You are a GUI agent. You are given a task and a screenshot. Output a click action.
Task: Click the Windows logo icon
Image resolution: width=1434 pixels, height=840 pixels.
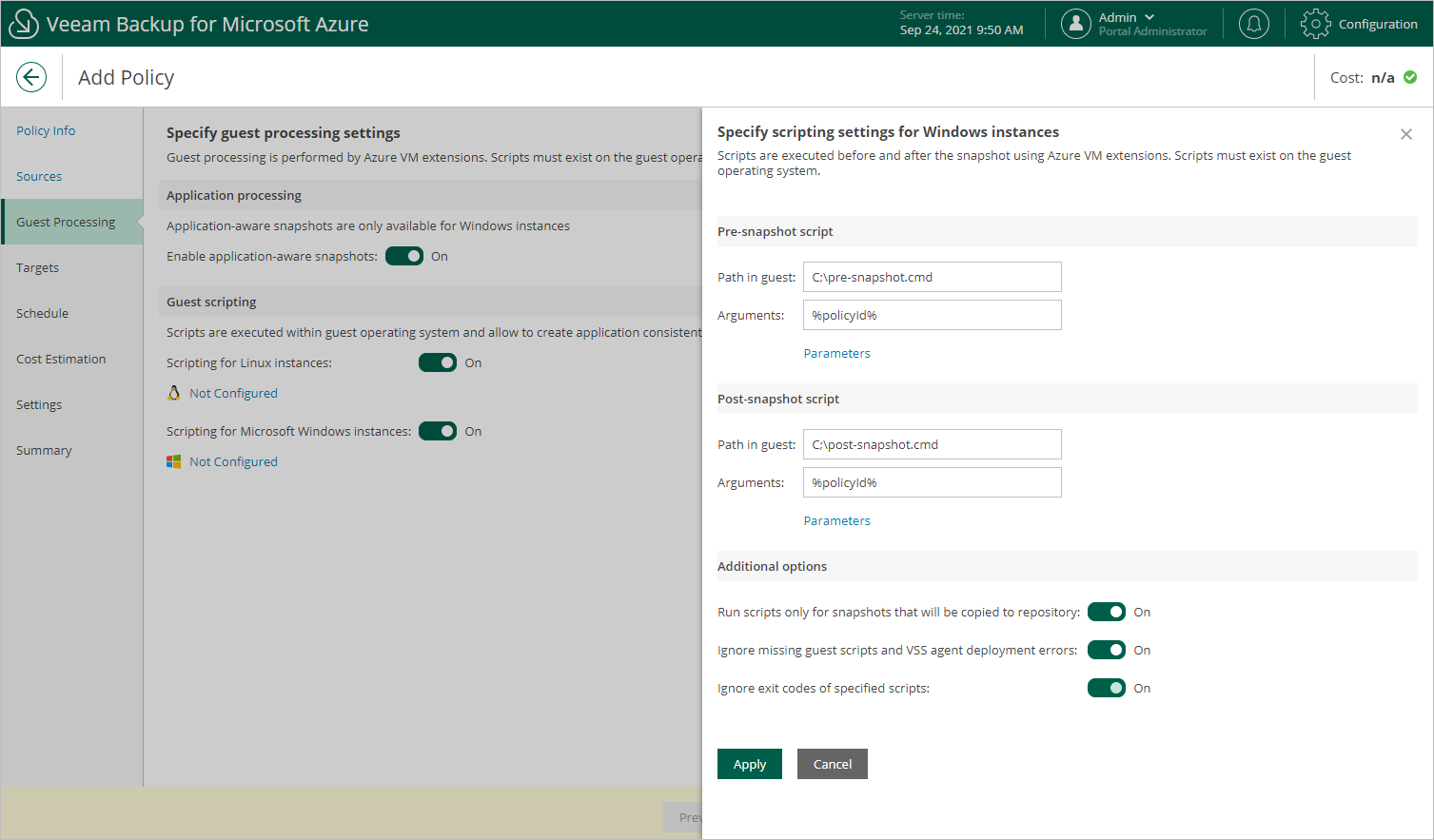coord(174,461)
